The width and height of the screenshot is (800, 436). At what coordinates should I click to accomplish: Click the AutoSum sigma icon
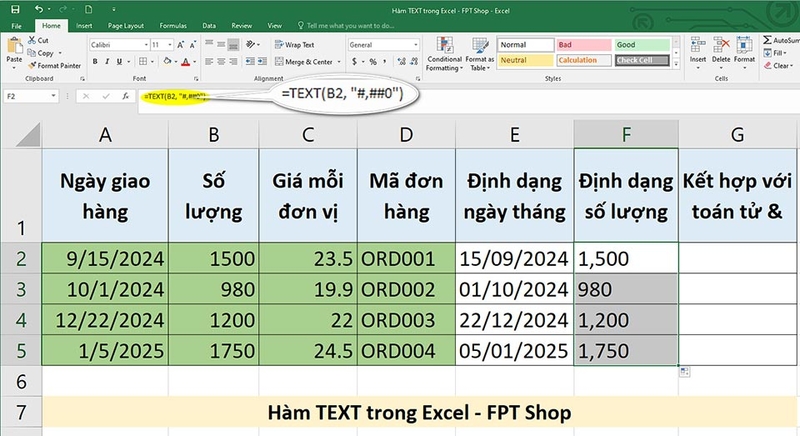[767, 40]
